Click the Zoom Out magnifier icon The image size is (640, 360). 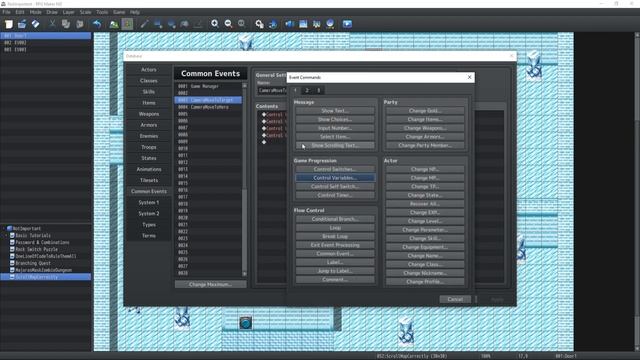tap(228, 24)
